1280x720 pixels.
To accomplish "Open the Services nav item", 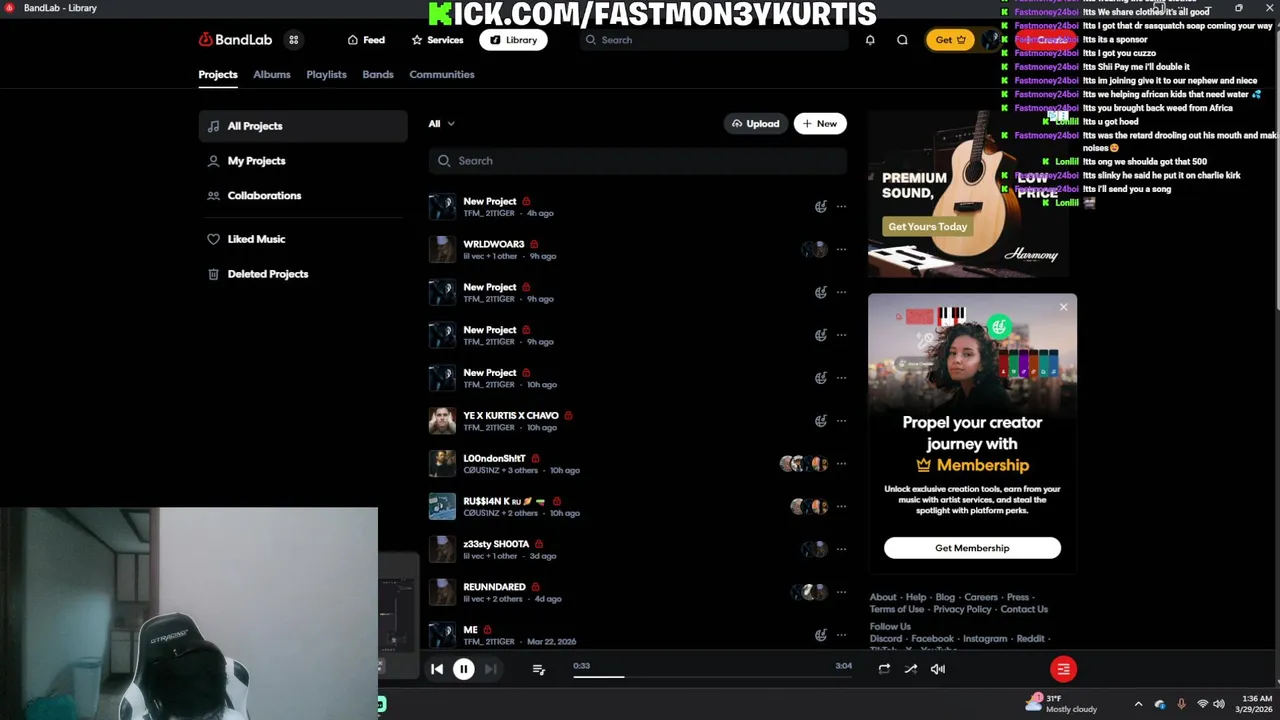I will click(x=437, y=40).
